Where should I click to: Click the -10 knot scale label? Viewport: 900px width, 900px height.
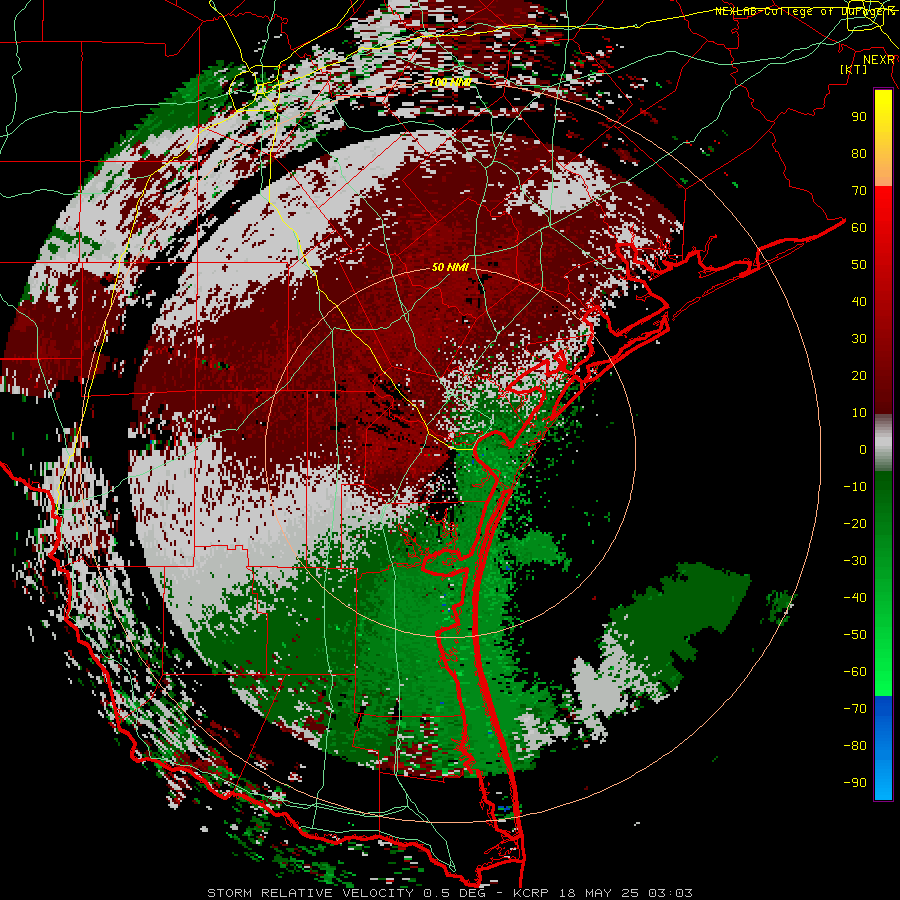pos(855,487)
